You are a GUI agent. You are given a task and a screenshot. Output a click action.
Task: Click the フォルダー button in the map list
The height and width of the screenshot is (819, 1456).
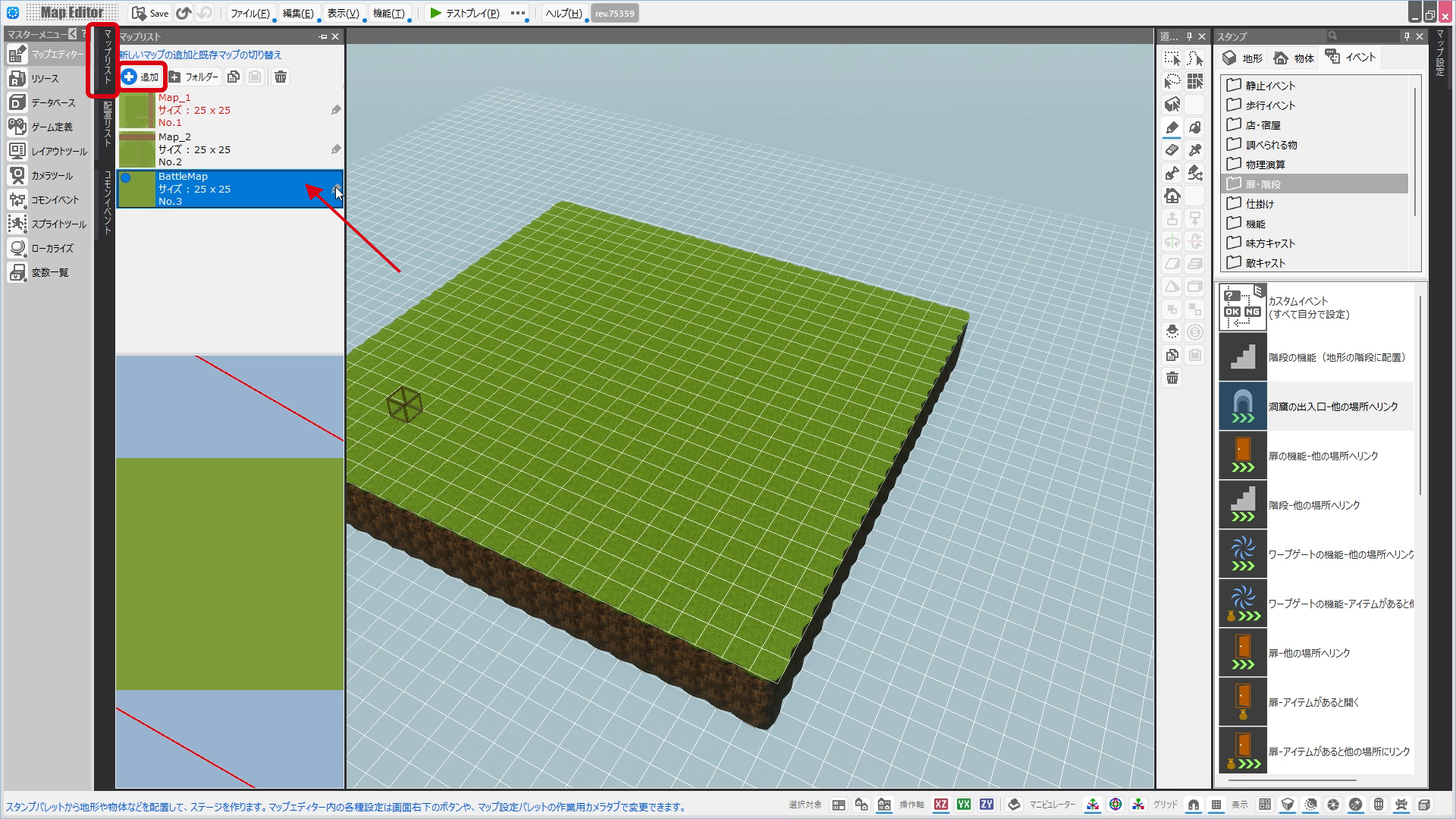(x=193, y=77)
